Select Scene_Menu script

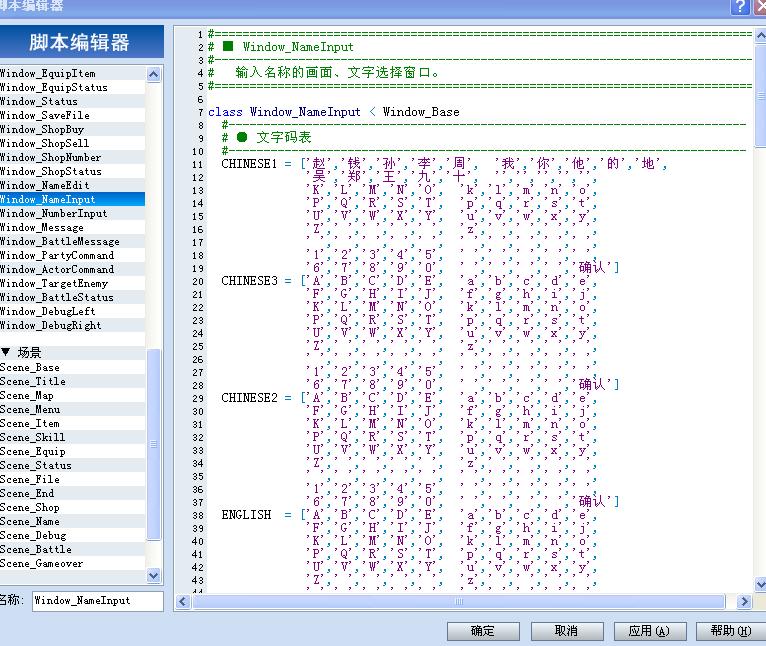(x=72, y=409)
